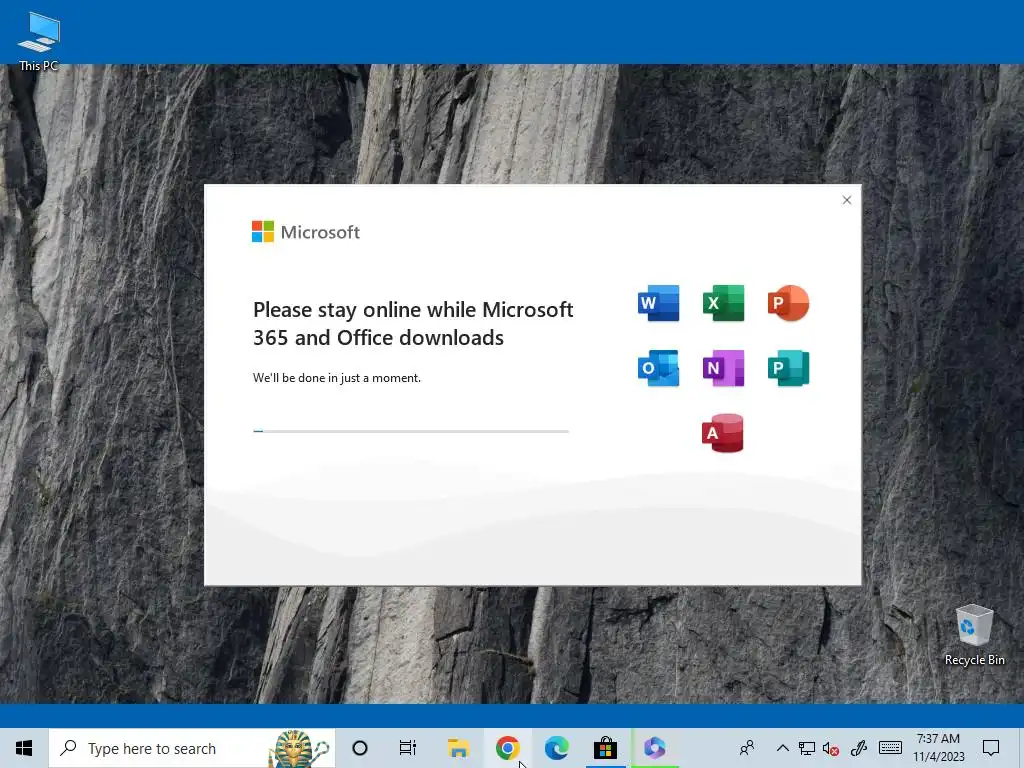Click the OneNote app icon
The image size is (1024, 768).
(724, 368)
